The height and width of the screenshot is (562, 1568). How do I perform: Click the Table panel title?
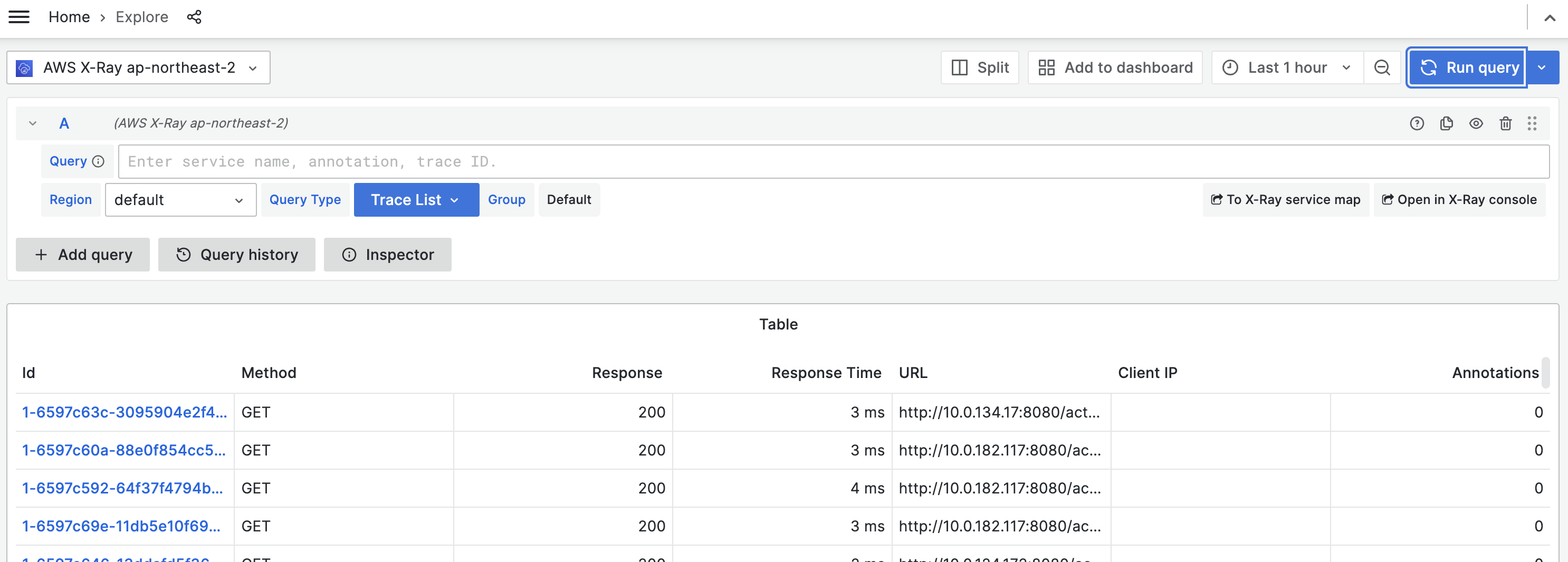[x=778, y=325]
